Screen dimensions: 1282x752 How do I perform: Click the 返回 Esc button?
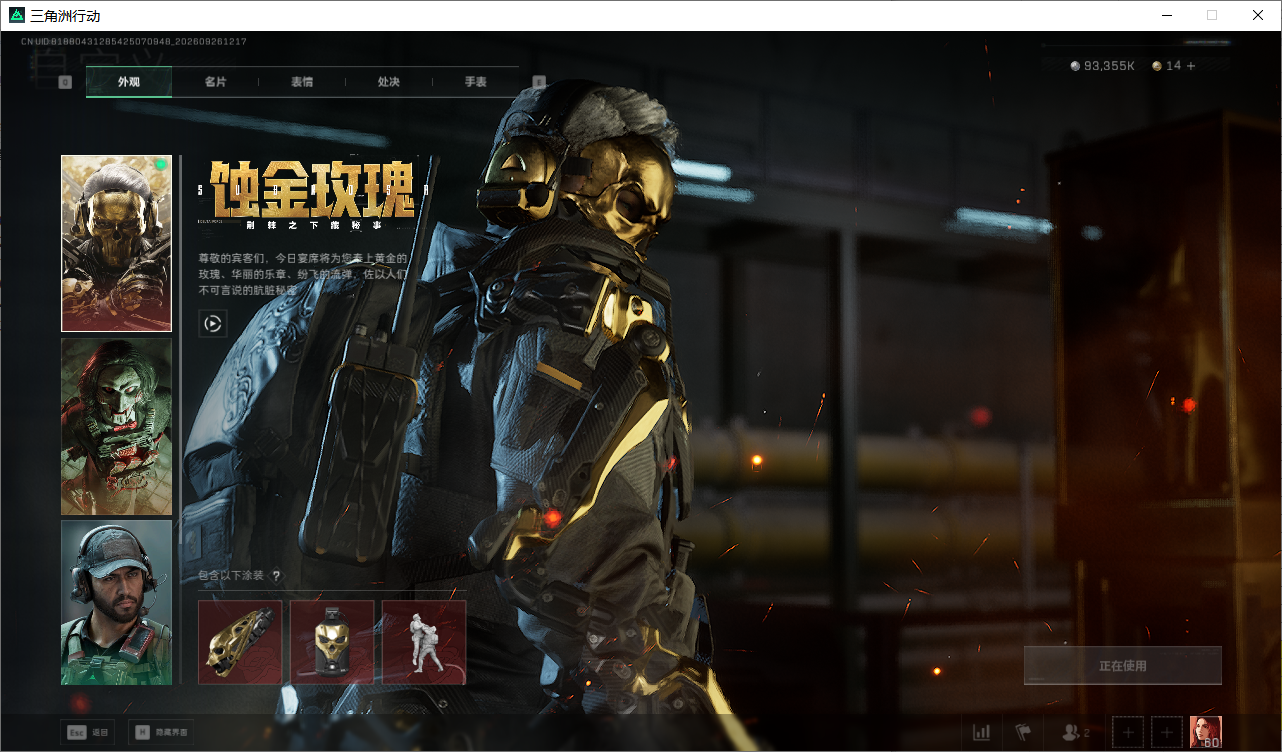[88, 733]
